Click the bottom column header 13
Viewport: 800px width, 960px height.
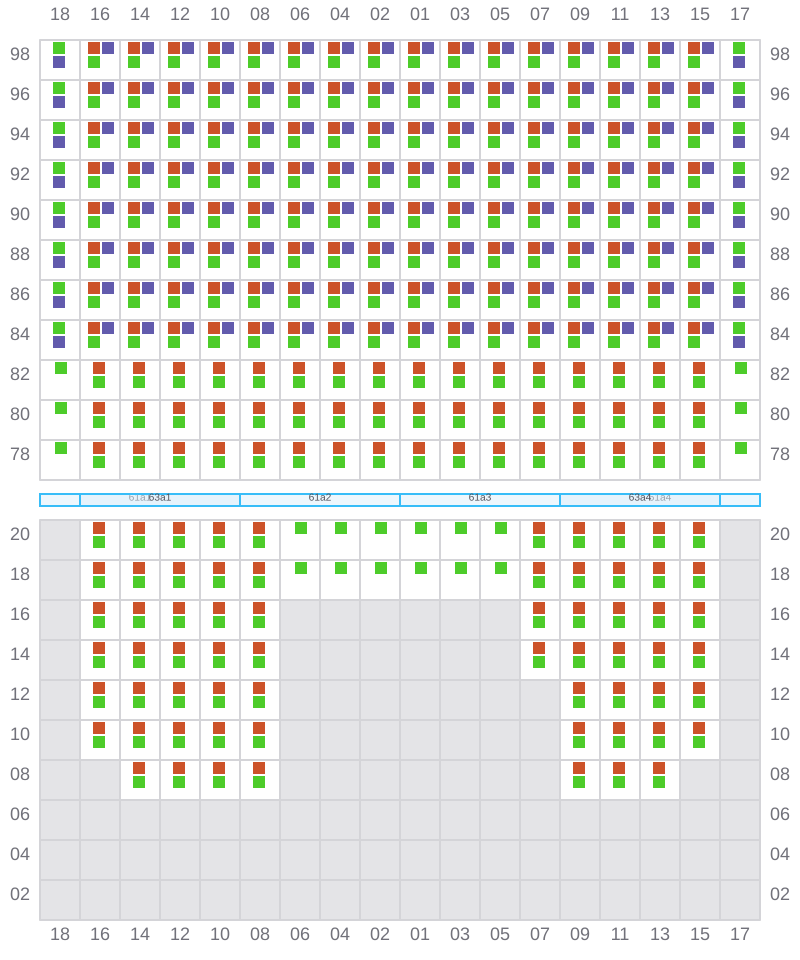click(x=660, y=934)
